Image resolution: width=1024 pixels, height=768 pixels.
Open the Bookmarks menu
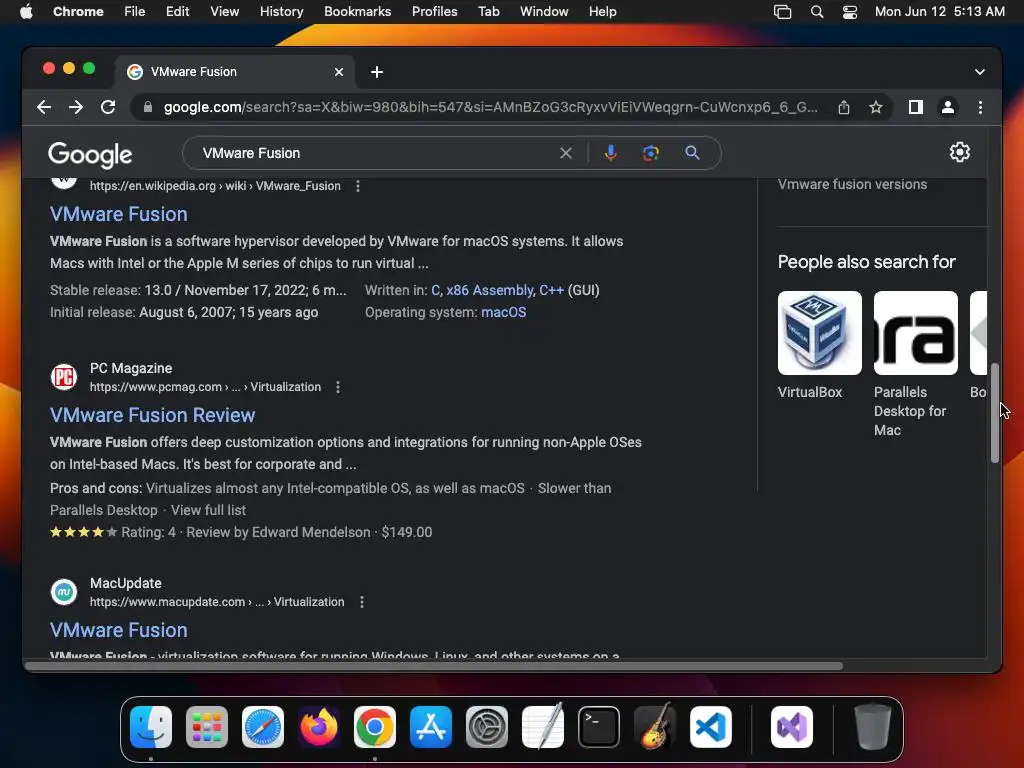(x=357, y=12)
